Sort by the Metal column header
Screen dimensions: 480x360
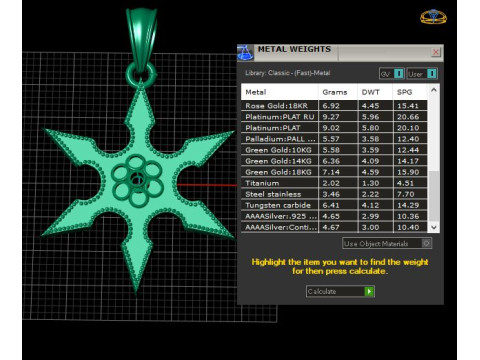pos(279,92)
